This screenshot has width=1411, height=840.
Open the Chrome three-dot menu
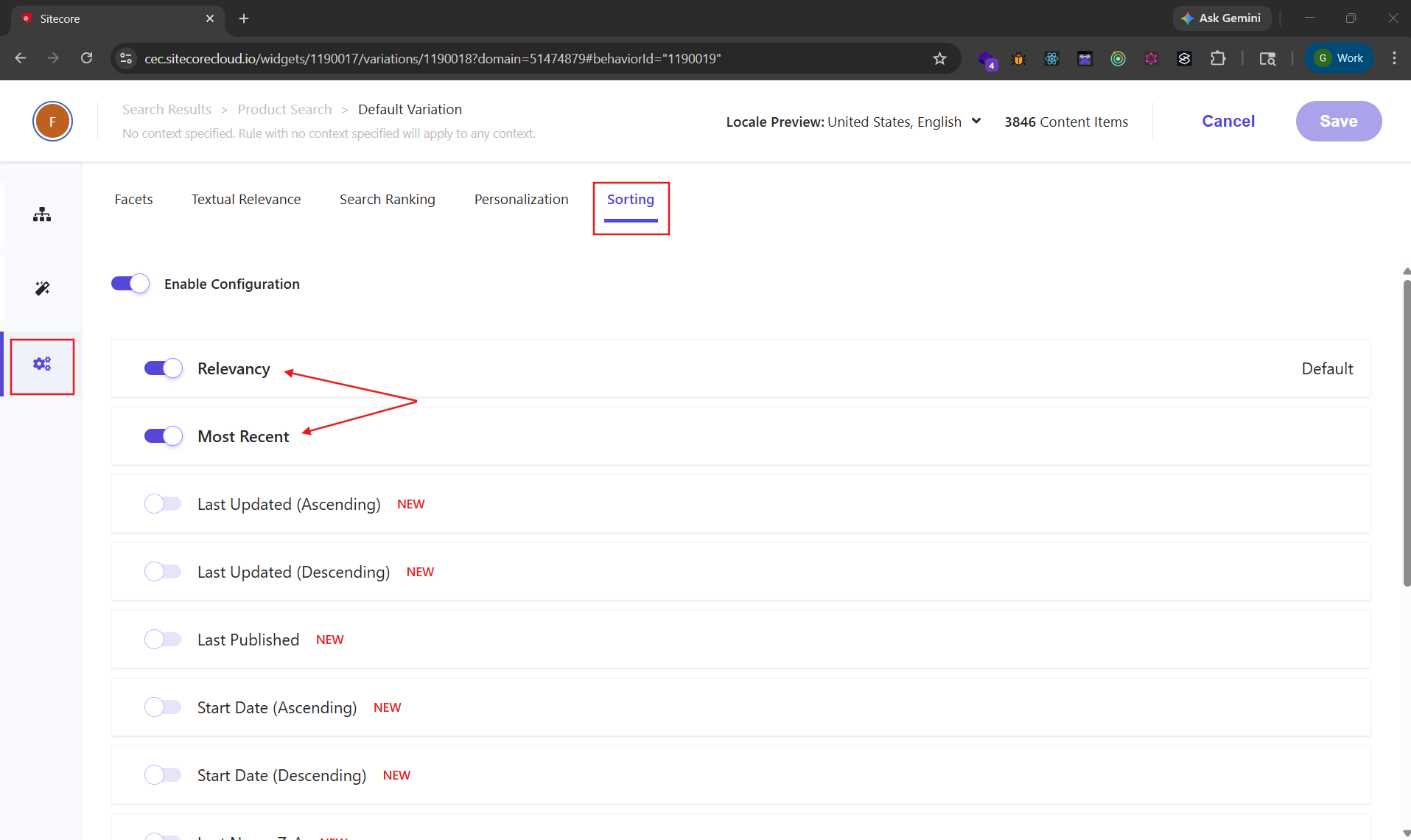click(1394, 58)
